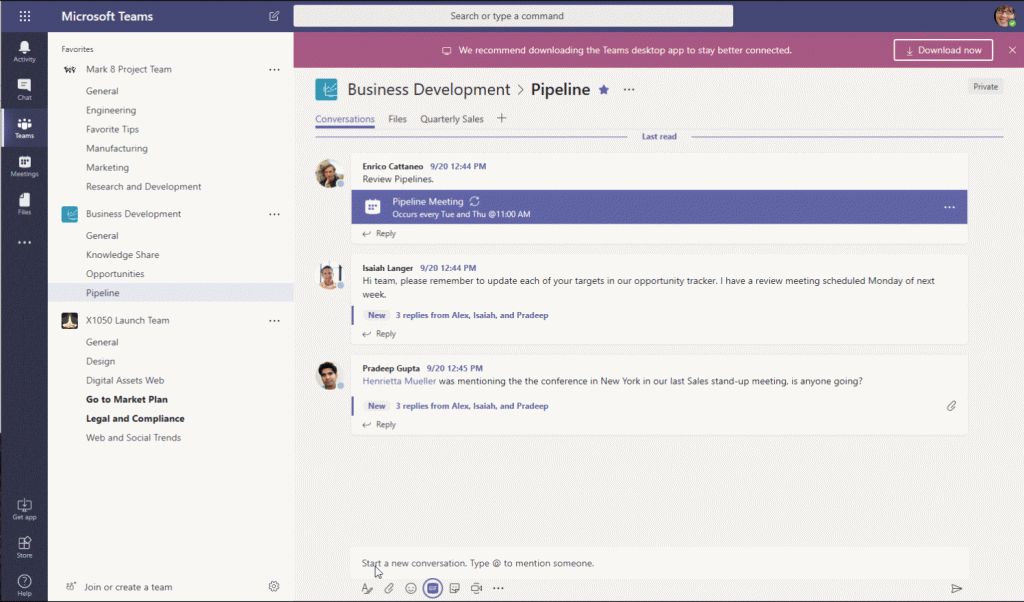1024x602 pixels.
Task: Open Files from the left navigation rail
Action: click(x=24, y=203)
